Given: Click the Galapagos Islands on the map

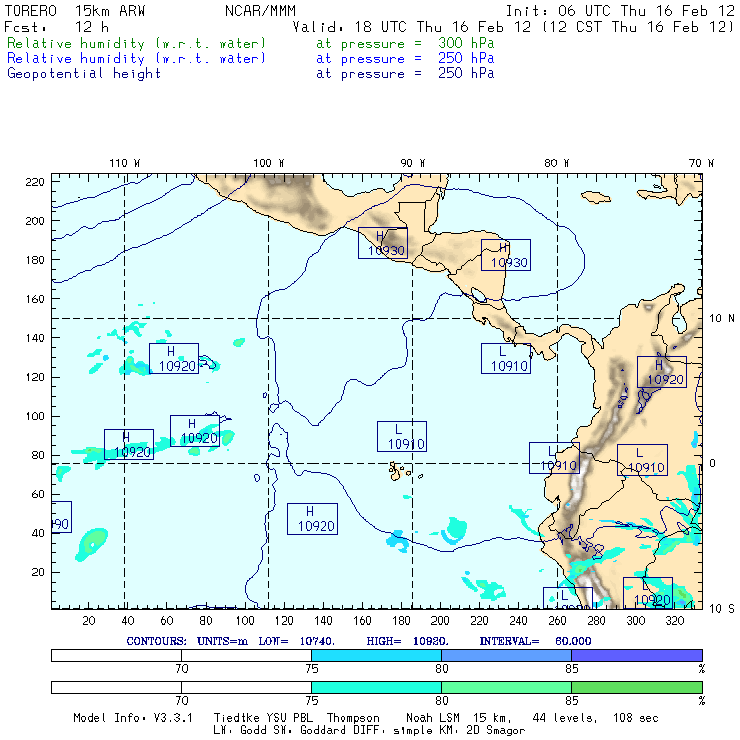Looking at the screenshot, I should [x=400, y=469].
